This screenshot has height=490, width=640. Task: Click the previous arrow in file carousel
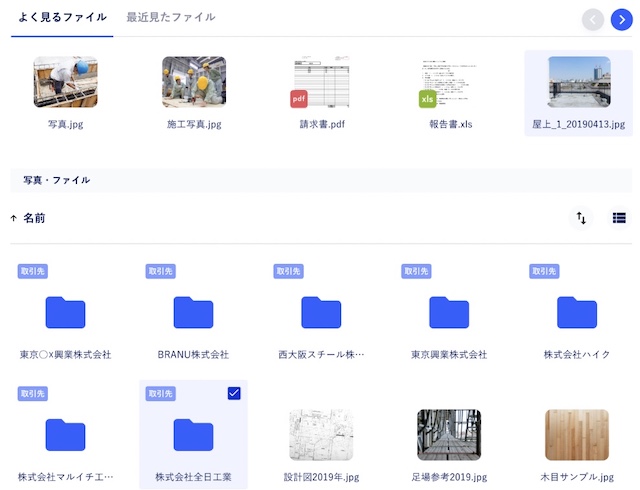point(594,19)
